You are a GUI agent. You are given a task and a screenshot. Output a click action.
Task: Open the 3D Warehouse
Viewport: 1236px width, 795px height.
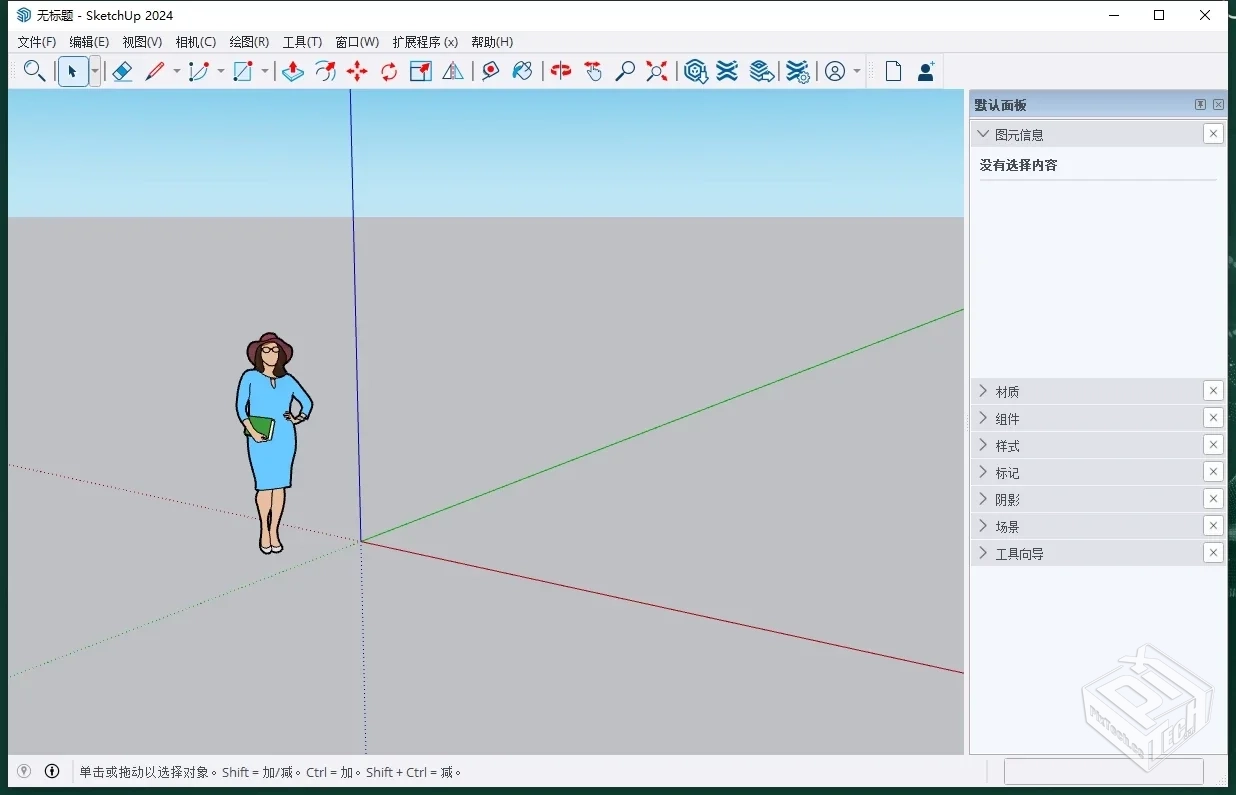695,71
